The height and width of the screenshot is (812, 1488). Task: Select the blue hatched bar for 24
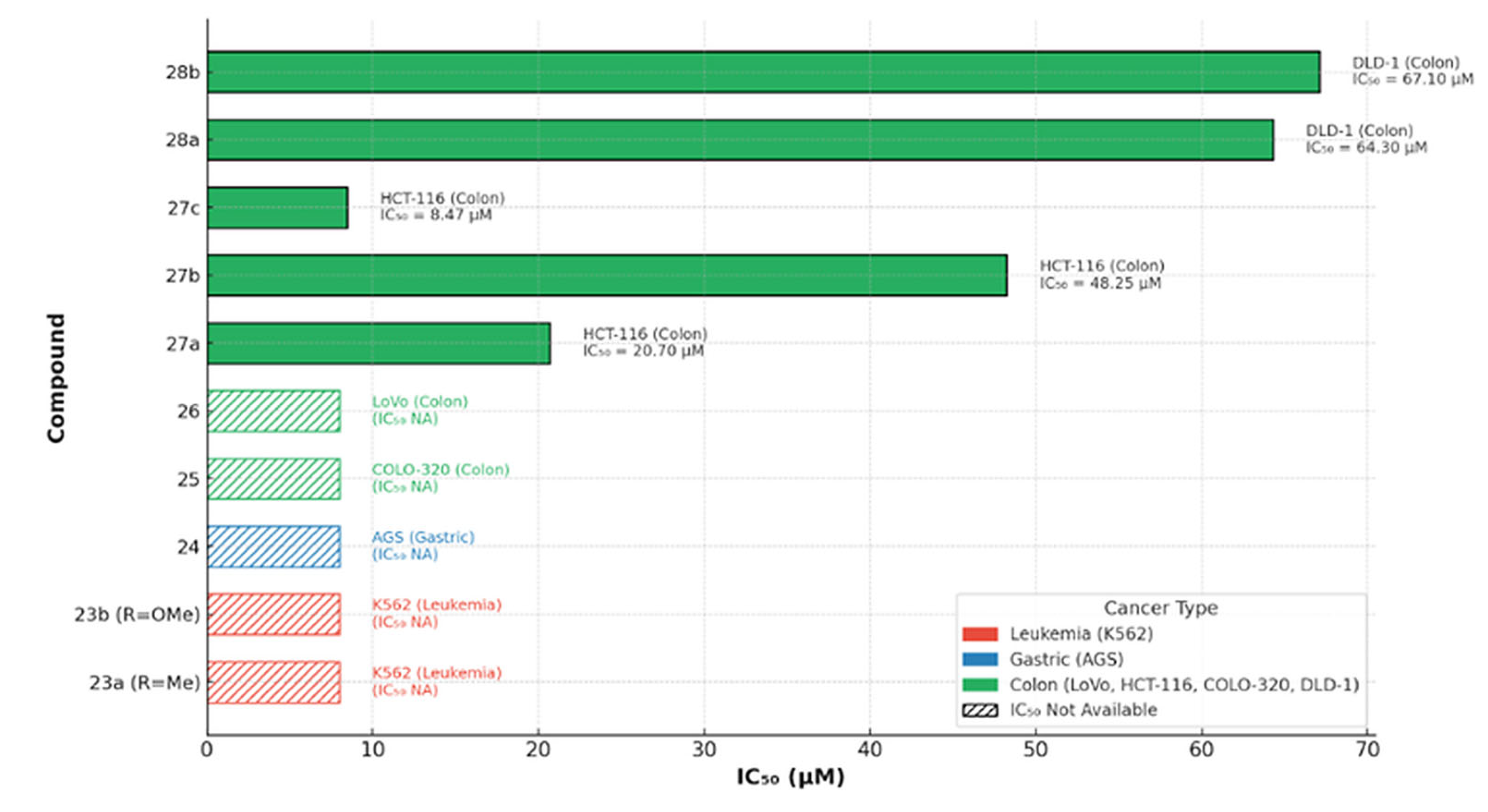coord(274,546)
